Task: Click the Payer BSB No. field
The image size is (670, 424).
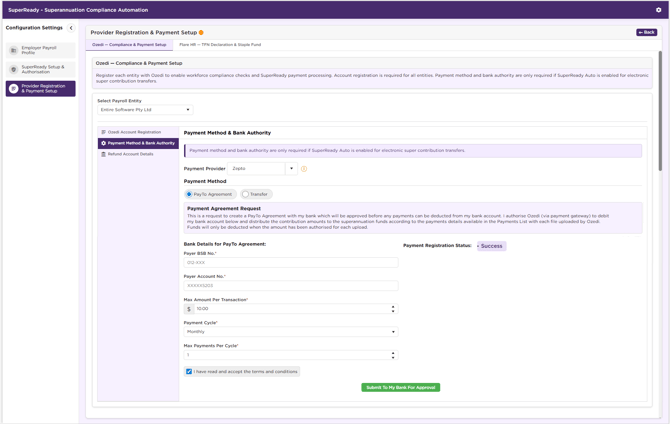Action: [291, 262]
